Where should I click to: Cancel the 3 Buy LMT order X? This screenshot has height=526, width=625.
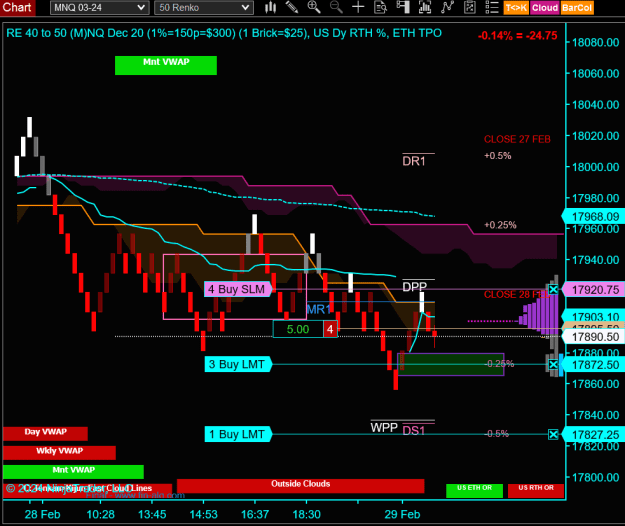coord(553,364)
